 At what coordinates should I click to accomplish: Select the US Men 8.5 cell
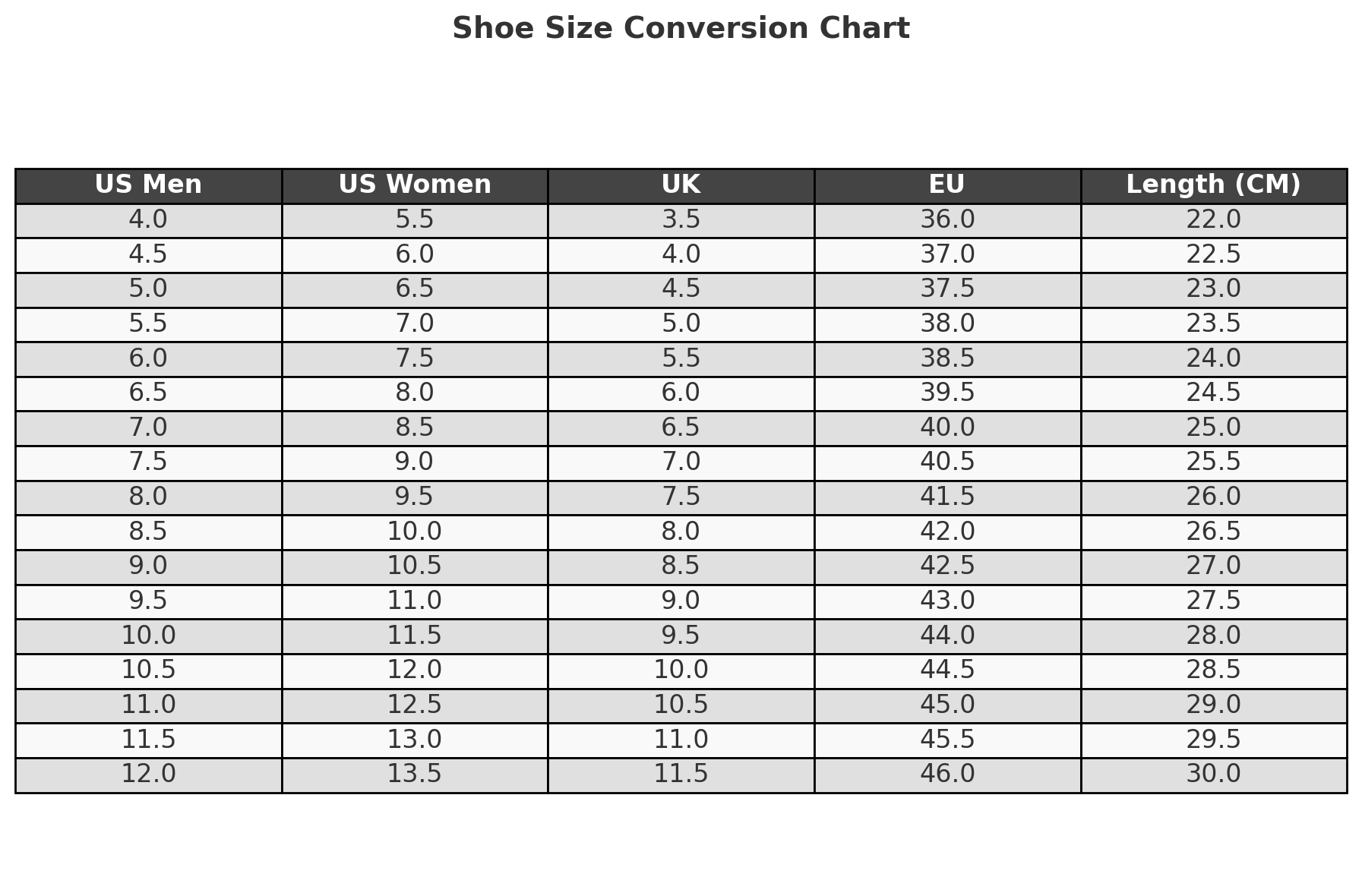tap(148, 532)
